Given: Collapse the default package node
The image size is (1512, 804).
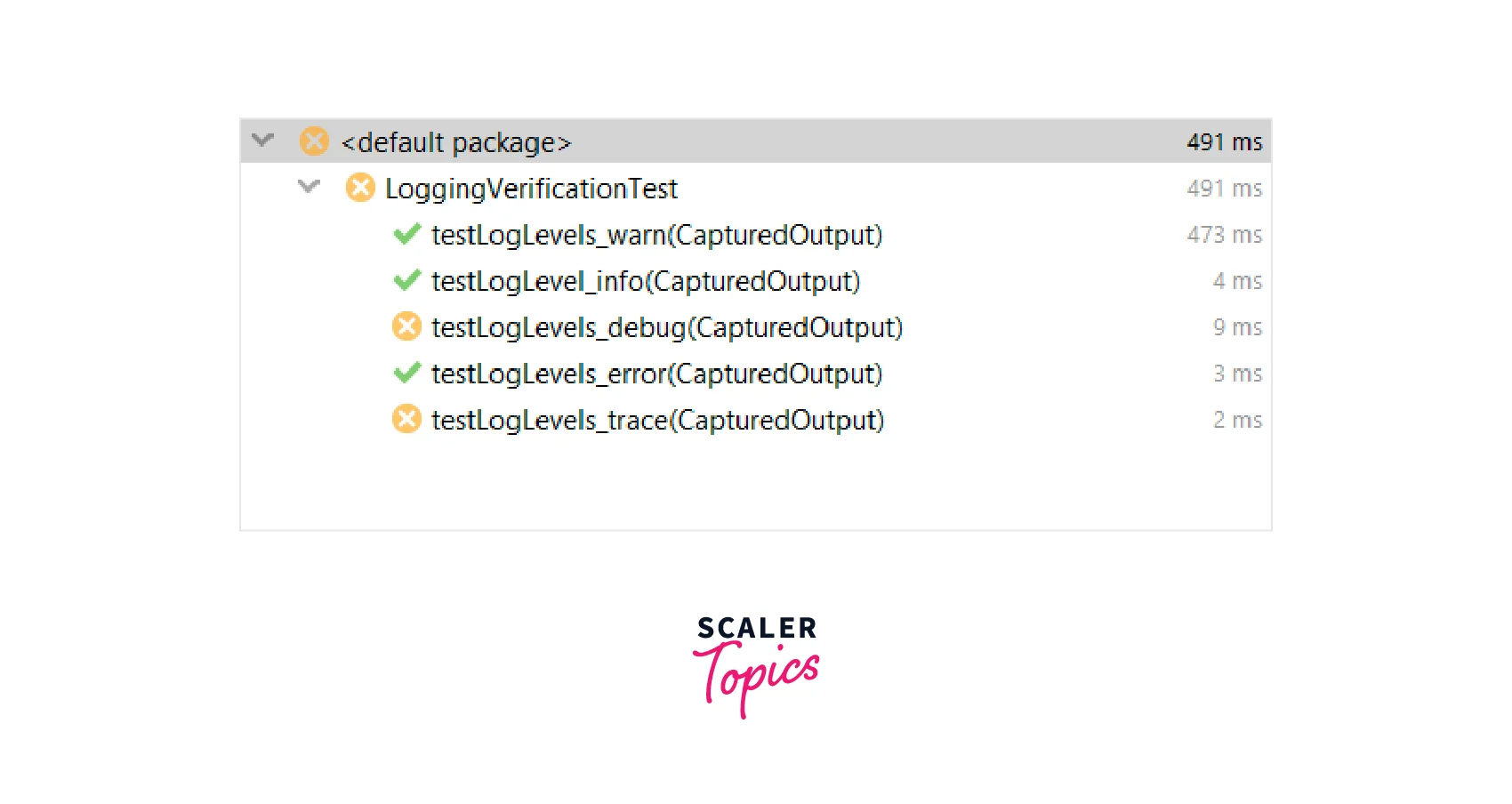Looking at the screenshot, I should (x=263, y=141).
